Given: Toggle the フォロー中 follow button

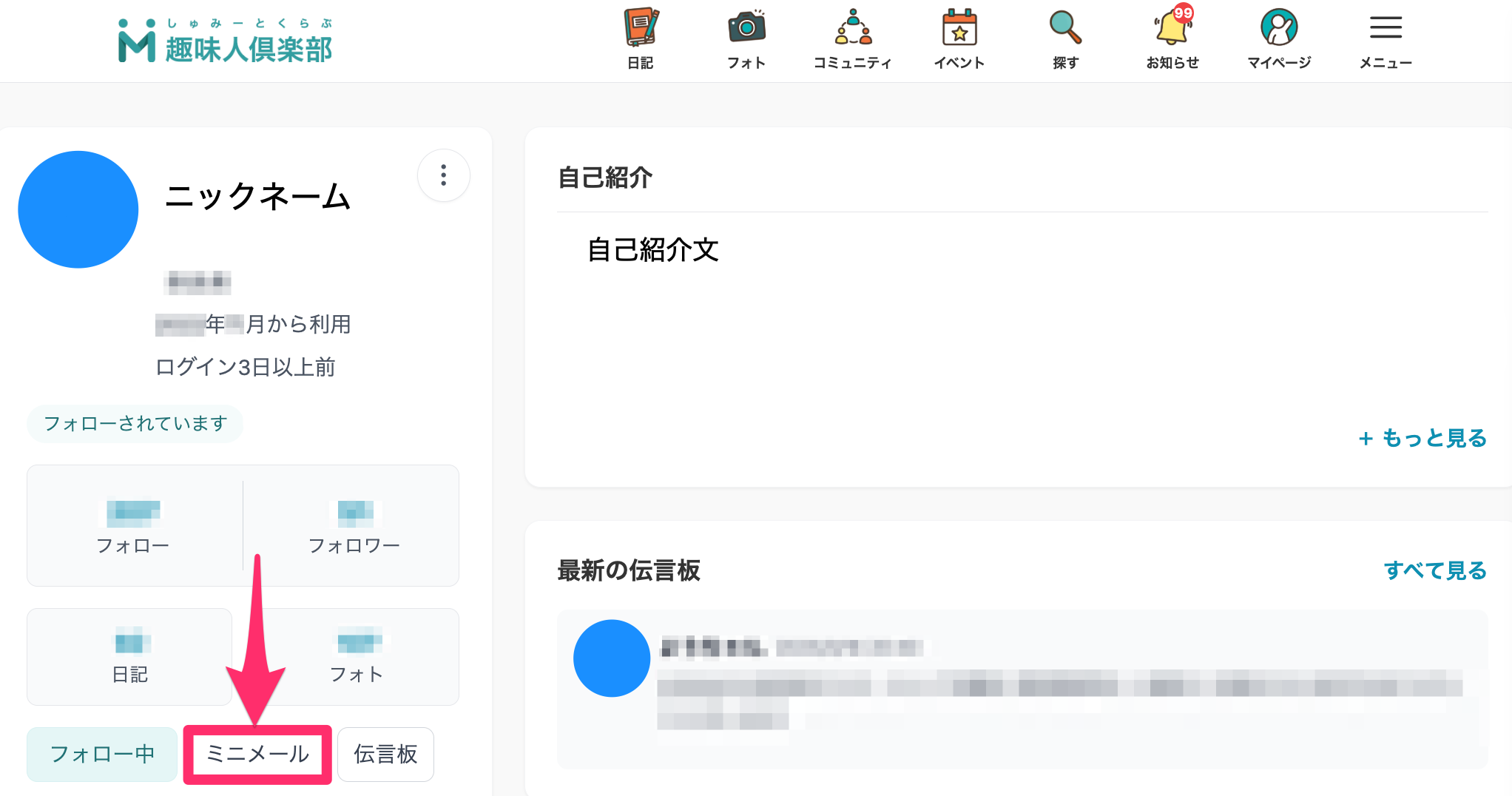Looking at the screenshot, I should 102,754.
